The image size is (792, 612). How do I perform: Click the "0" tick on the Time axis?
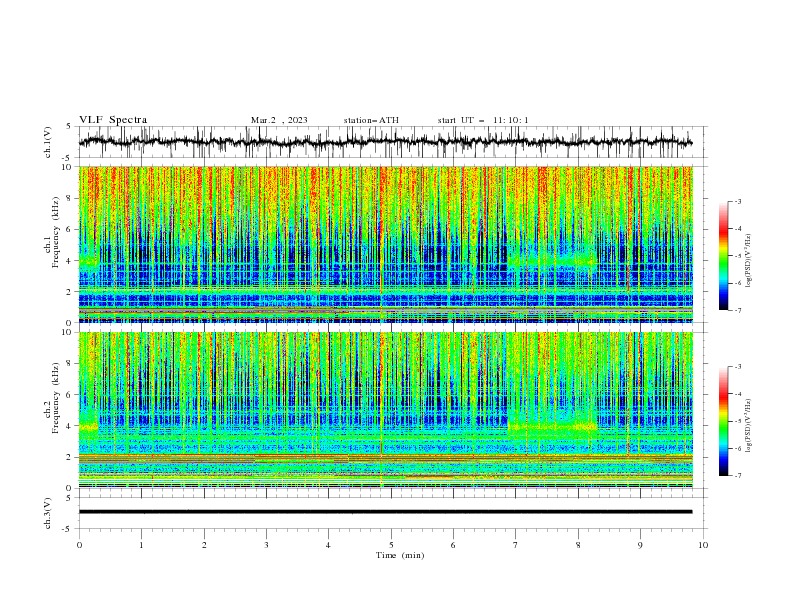(79, 545)
